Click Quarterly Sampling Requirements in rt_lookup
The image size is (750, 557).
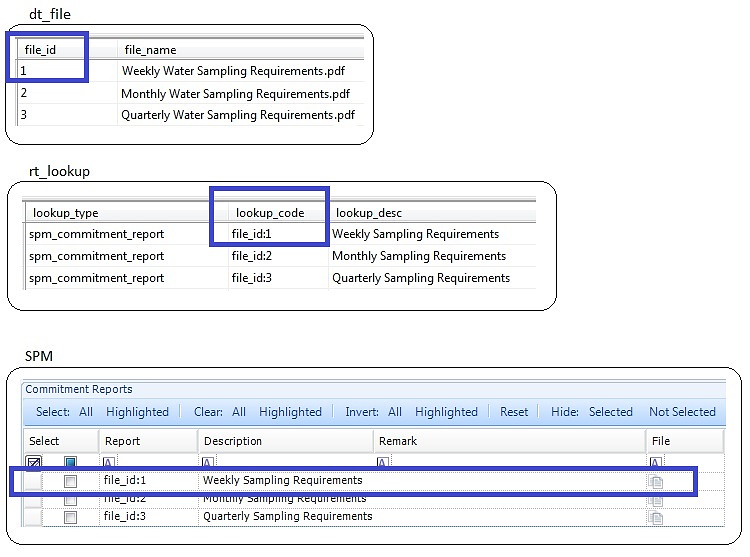click(x=421, y=278)
